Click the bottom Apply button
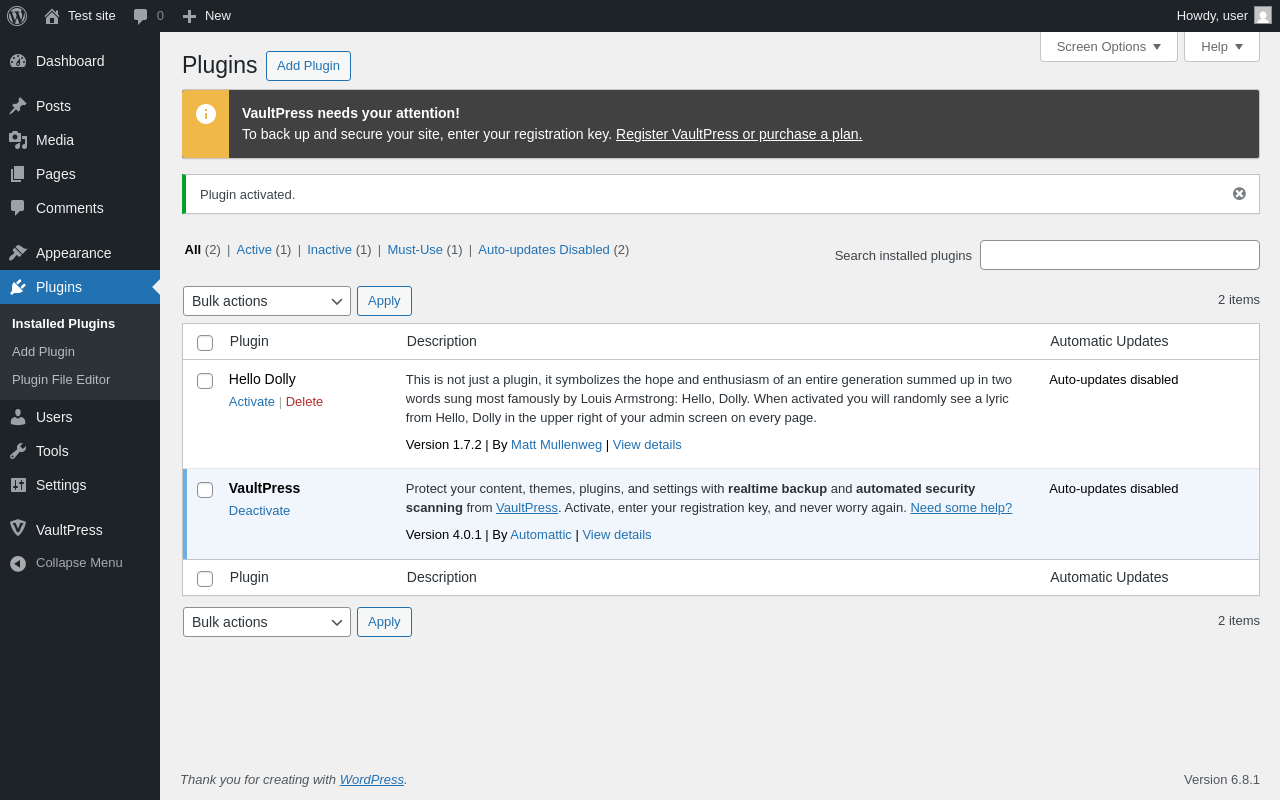Image resolution: width=1280 pixels, height=800 pixels. pos(384,622)
